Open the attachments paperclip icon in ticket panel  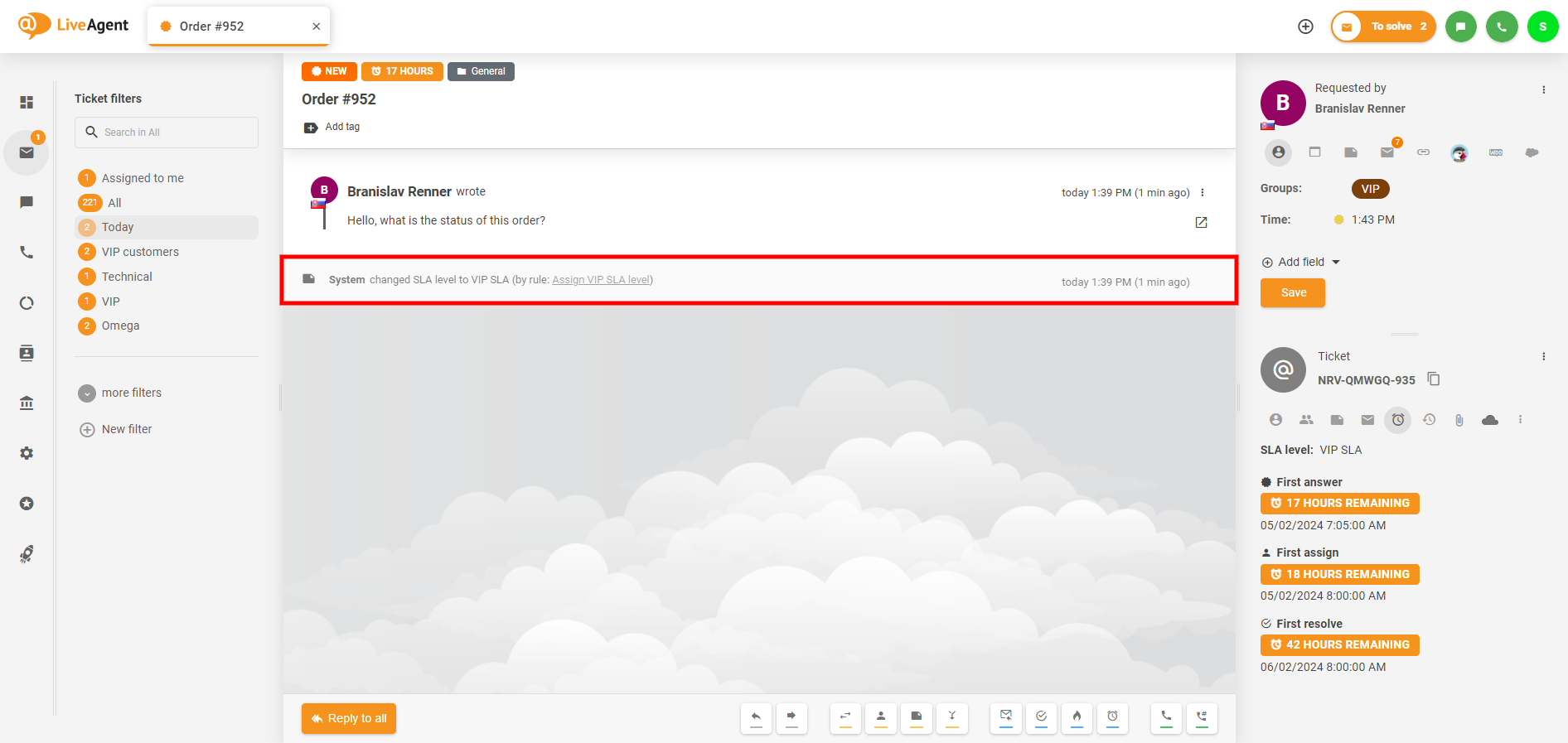point(1459,420)
